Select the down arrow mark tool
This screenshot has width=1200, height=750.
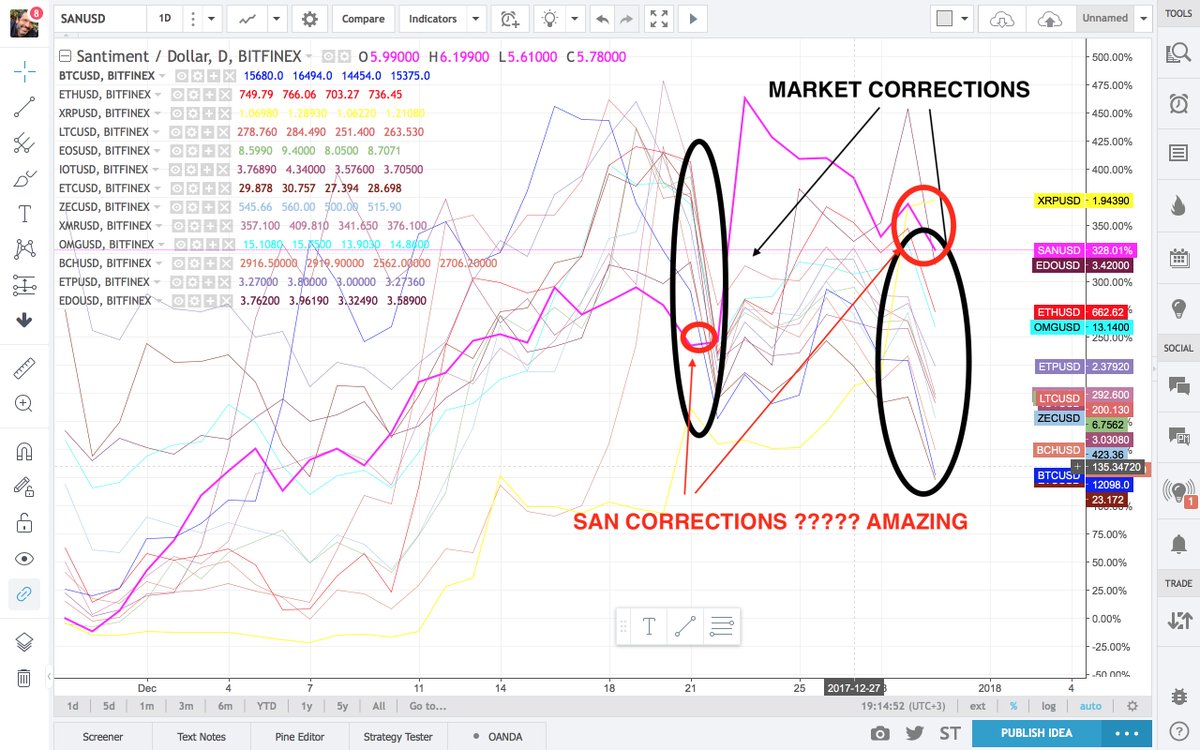click(25, 321)
